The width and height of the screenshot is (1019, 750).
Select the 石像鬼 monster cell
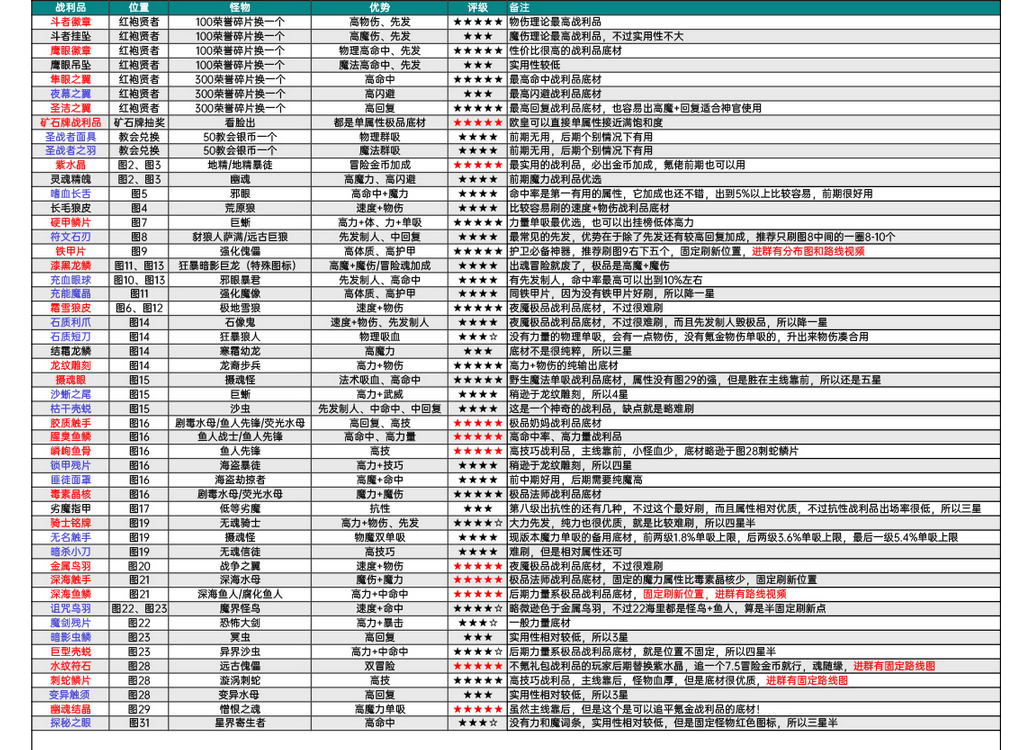pos(240,322)
